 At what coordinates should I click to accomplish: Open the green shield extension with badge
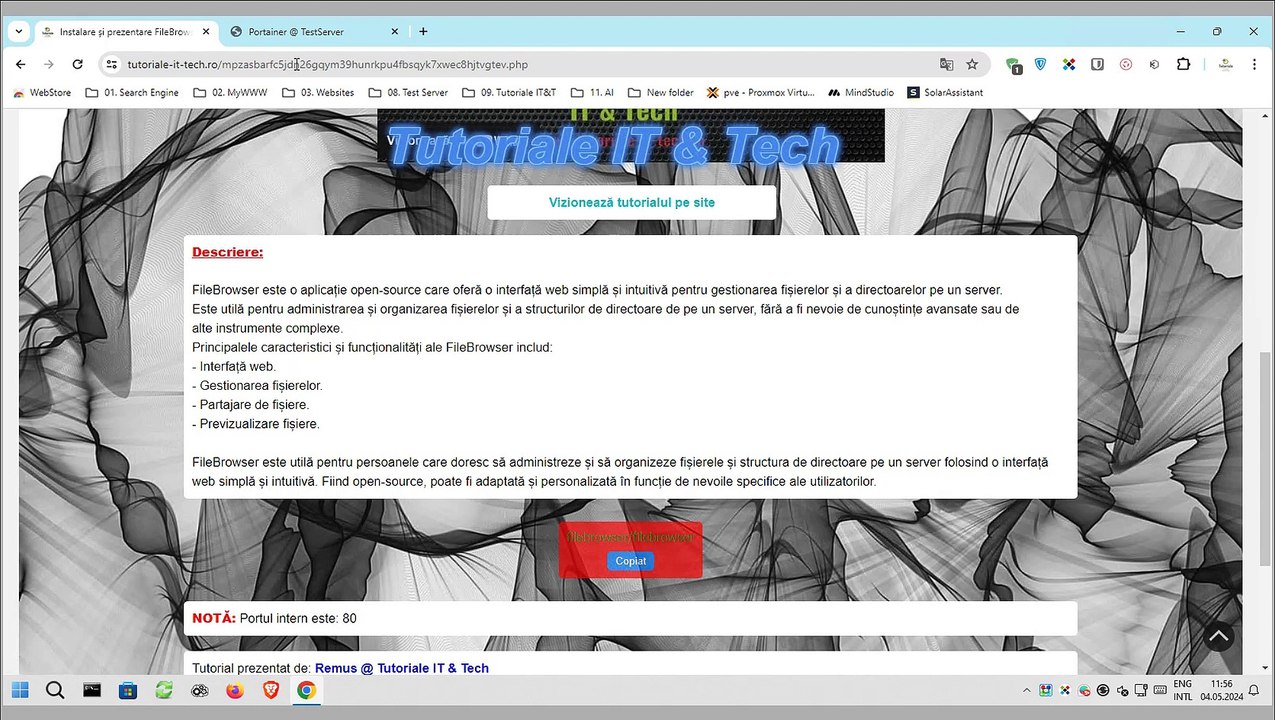tap(1014, 65)
